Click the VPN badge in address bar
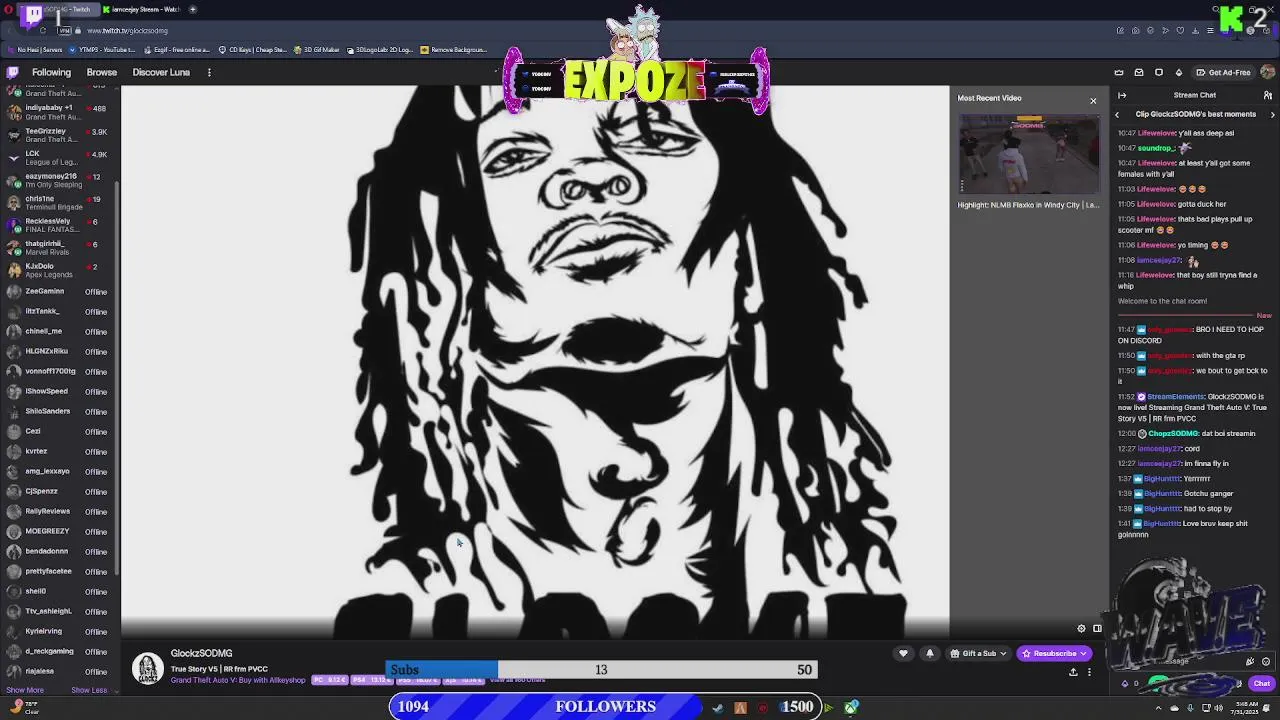The height and width of the screenshot is (720, 1280). (64, 30)
